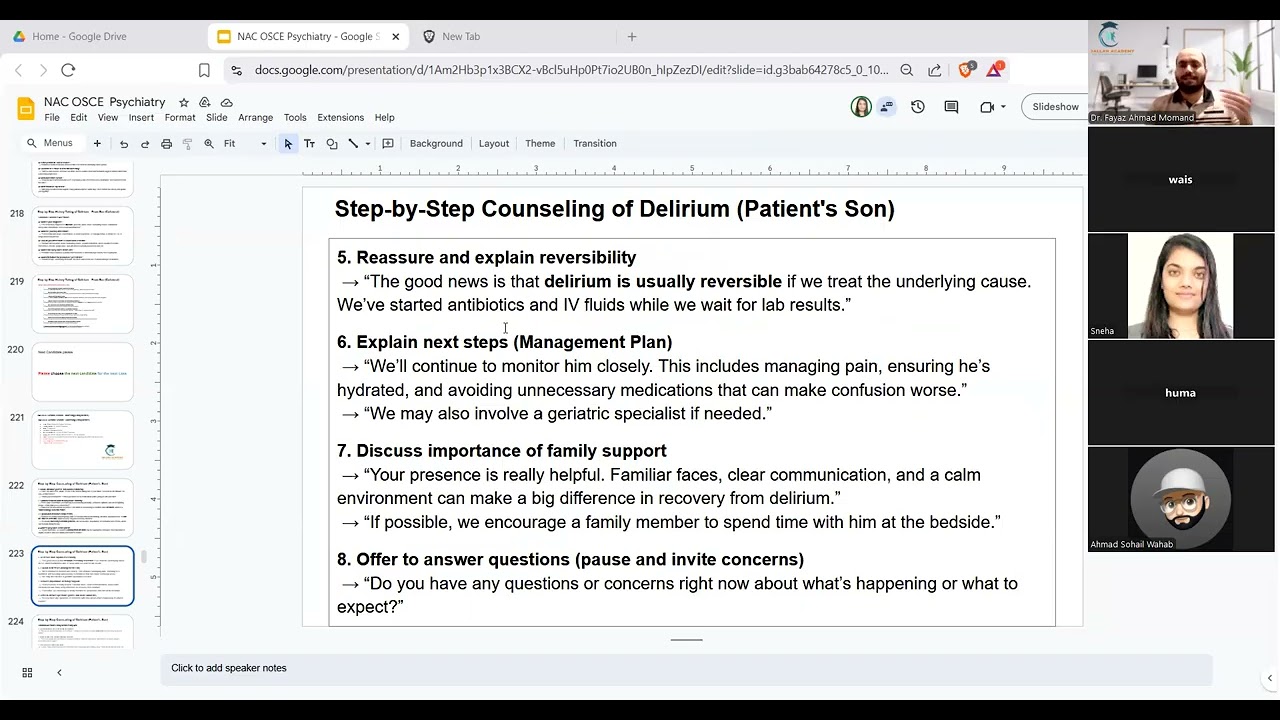The height and width of the screenshot is (720, 1280).
Task: Click the Google Slides logo icon
Action: coord(25,108)
